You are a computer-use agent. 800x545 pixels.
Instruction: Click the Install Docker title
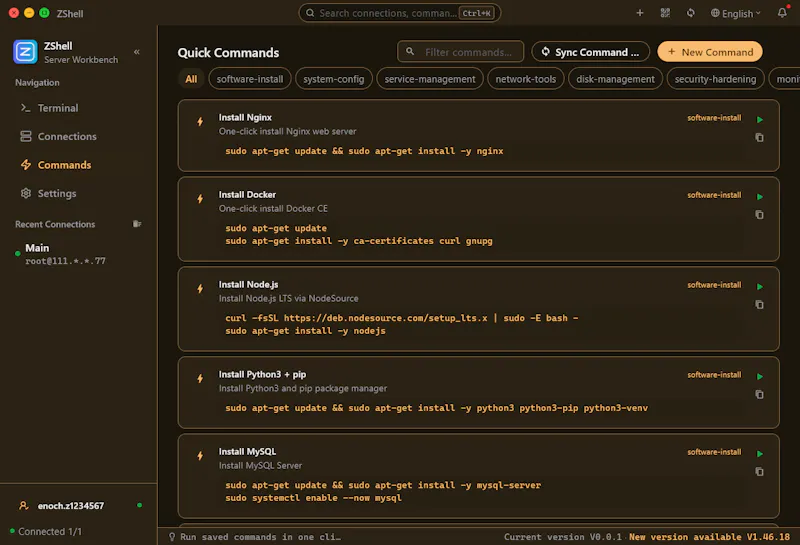[247, 194]
